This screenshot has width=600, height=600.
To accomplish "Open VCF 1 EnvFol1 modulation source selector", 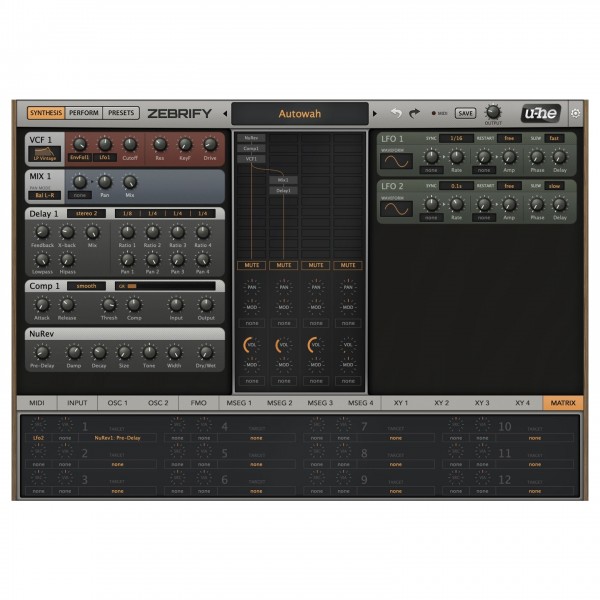I will pos(80,157).
